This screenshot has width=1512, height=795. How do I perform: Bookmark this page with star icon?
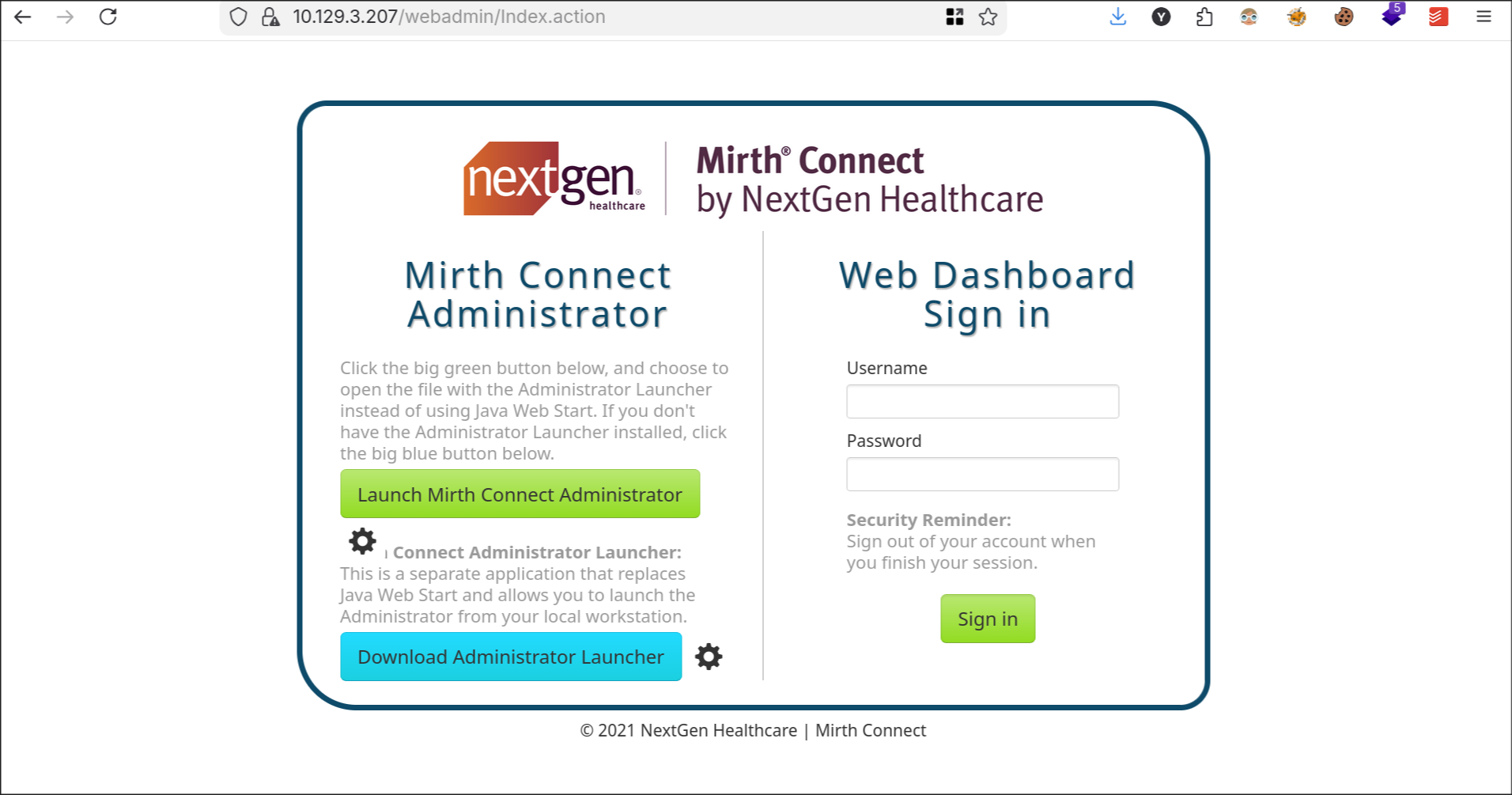click(988, 17)
